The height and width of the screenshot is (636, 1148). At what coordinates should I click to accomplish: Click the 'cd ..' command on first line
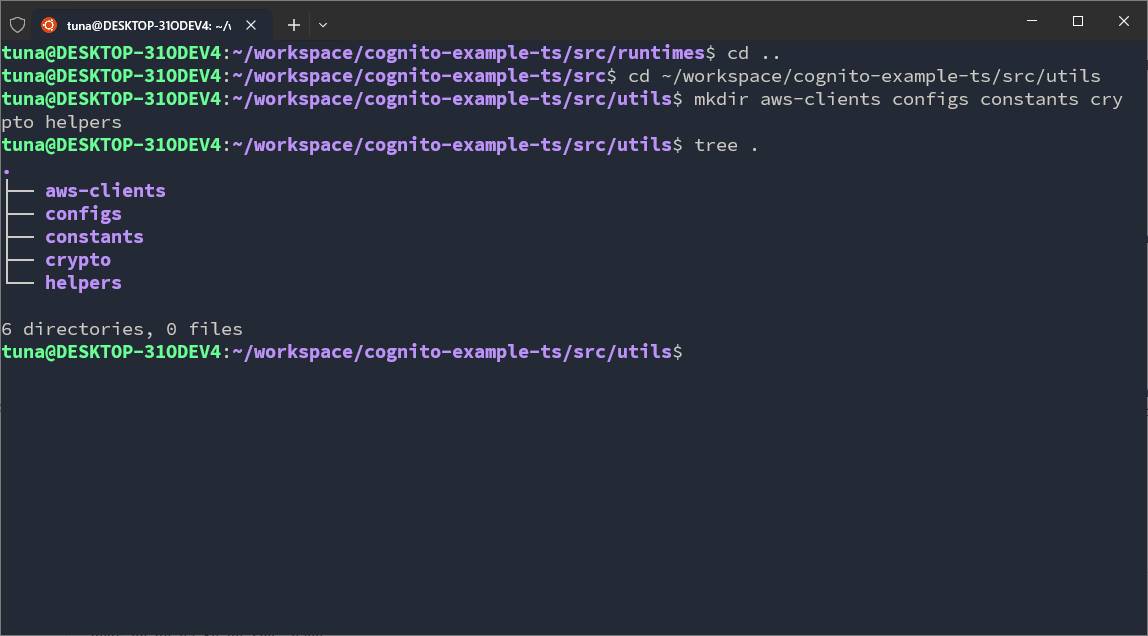(x=753, y=53)
